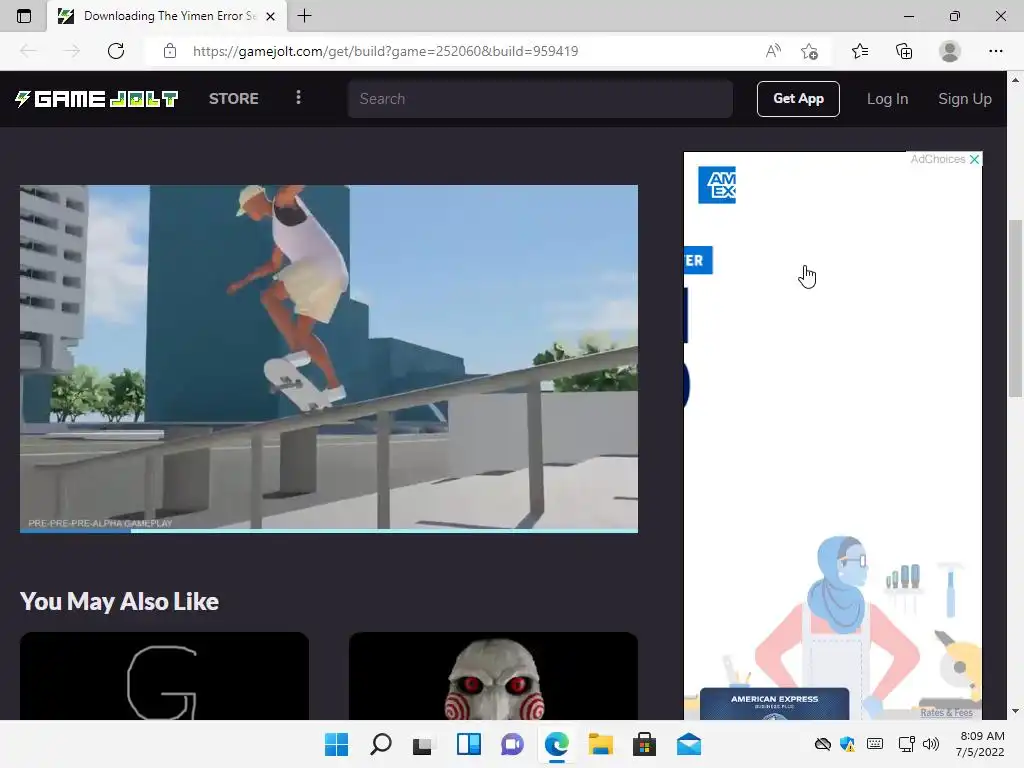Viewport: 1024px width, 768px height.
Task: Open the Favorites list
Action: 860,51
